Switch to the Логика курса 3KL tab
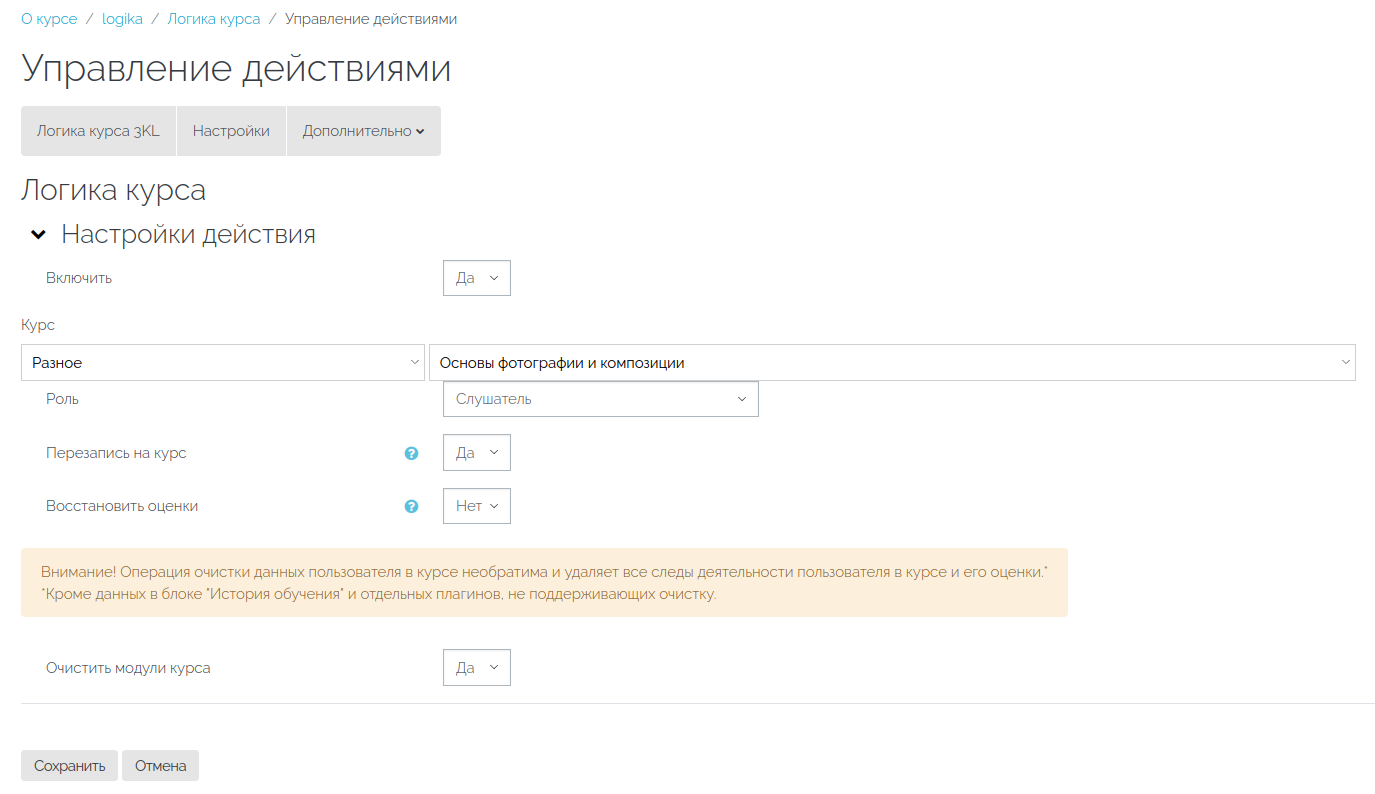This screenshot has width=1375, height=794. tap(98, 131)
